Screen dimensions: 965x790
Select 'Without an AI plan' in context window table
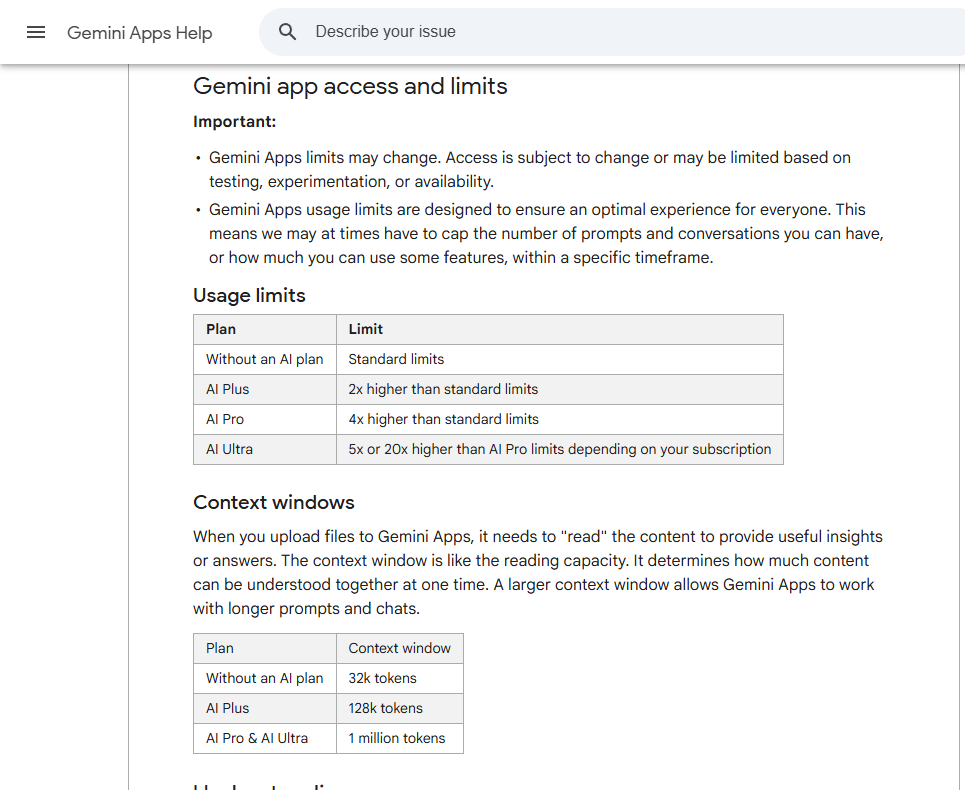[x=265, y=679]
